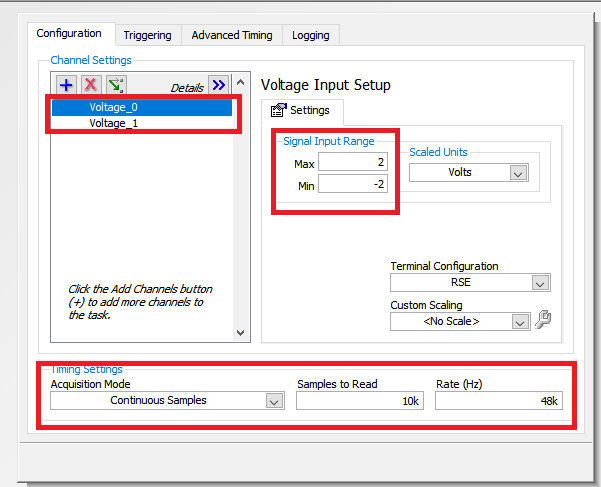Click the Details label
The width and height of the screenshot is (601, 487).
(187, 88)
